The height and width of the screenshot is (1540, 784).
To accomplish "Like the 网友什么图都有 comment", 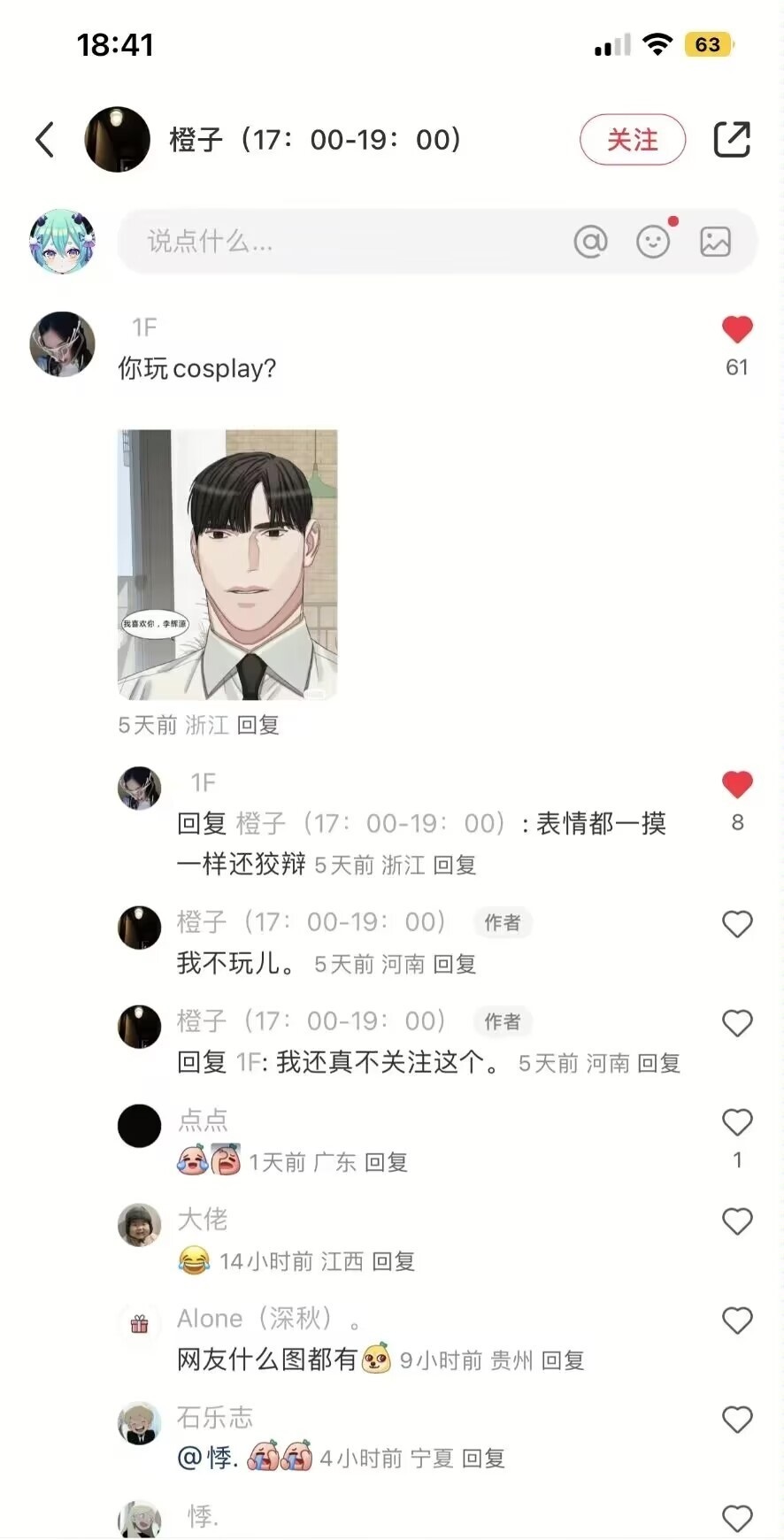I will [x=737, y=1321].
